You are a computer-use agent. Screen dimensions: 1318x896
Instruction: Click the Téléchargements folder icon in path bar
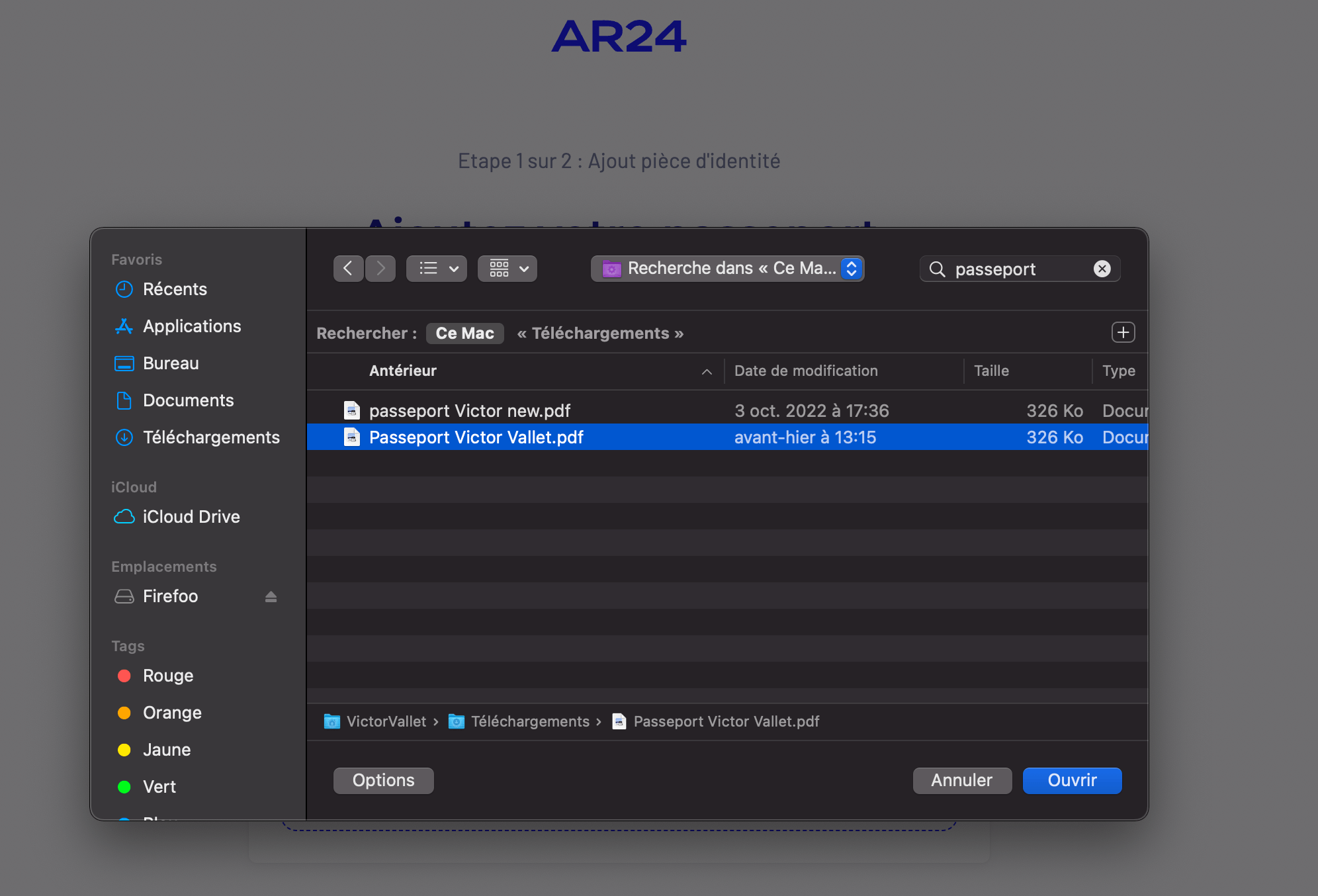tap(457, 721)
